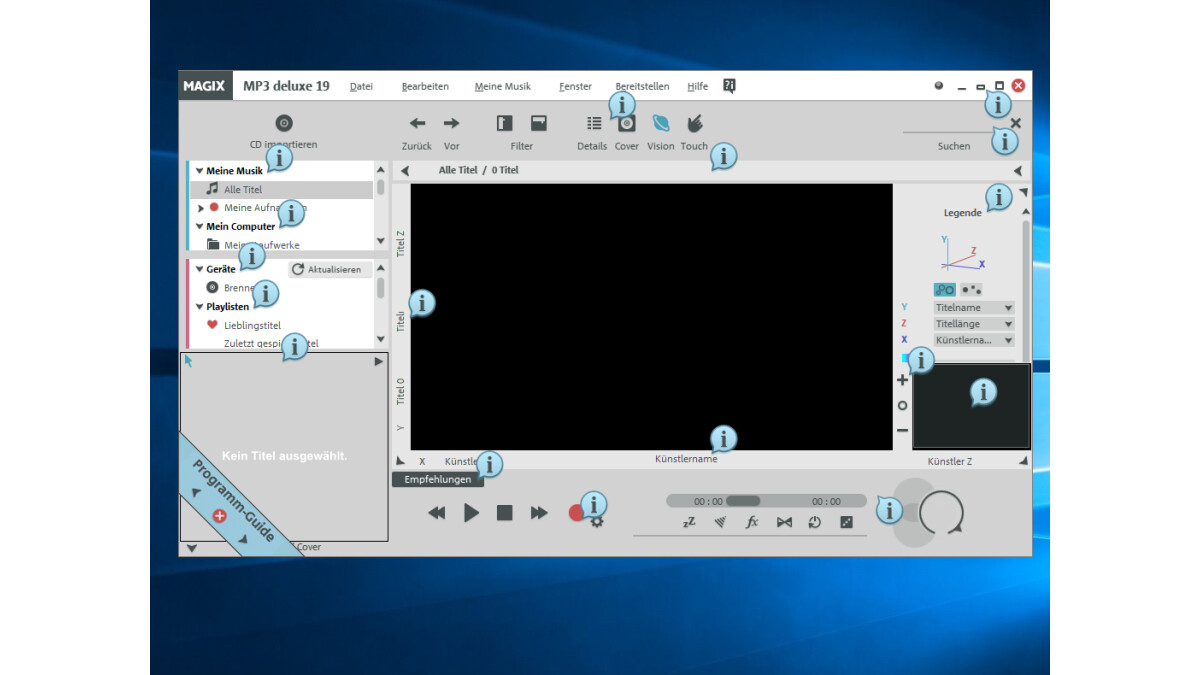This screenshot has height=675, width=1200.
Task: Open the Datei menu
Action: point(361,86)
